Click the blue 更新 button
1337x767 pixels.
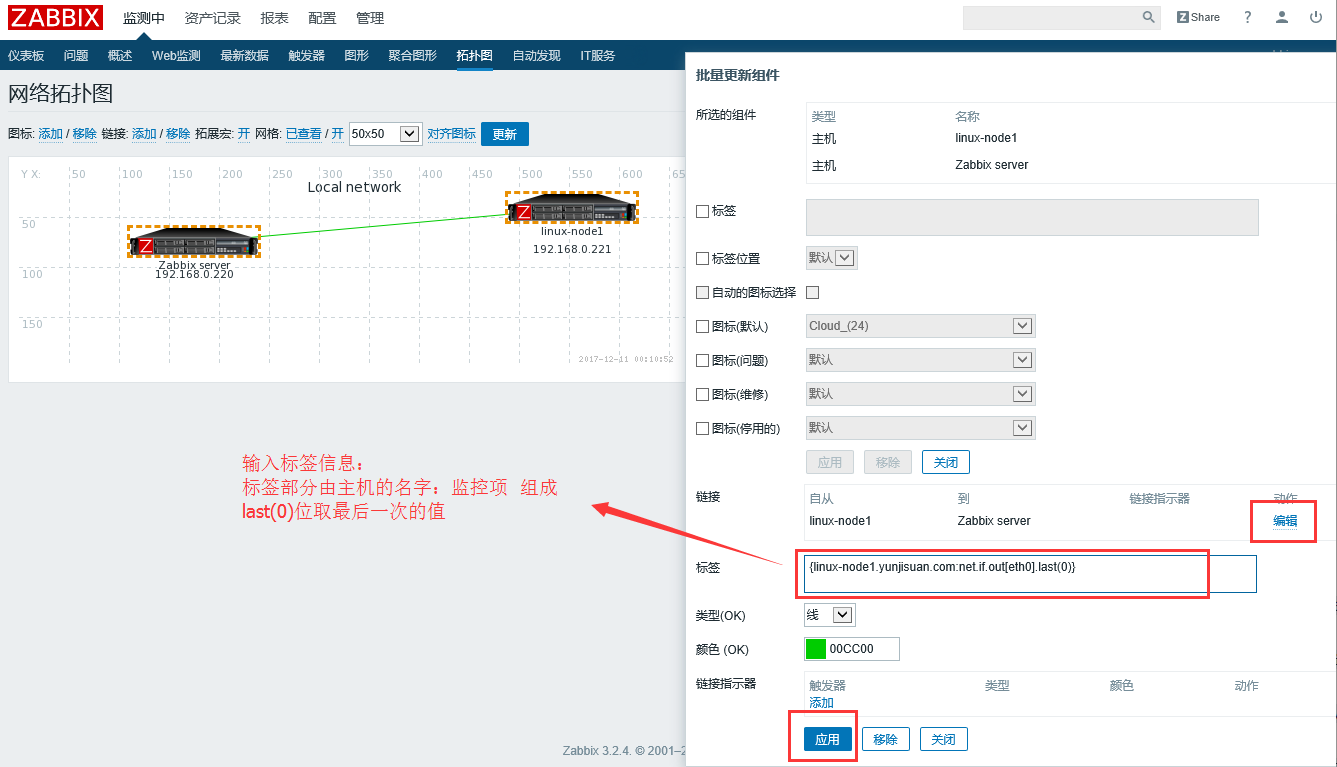[505, 134]
